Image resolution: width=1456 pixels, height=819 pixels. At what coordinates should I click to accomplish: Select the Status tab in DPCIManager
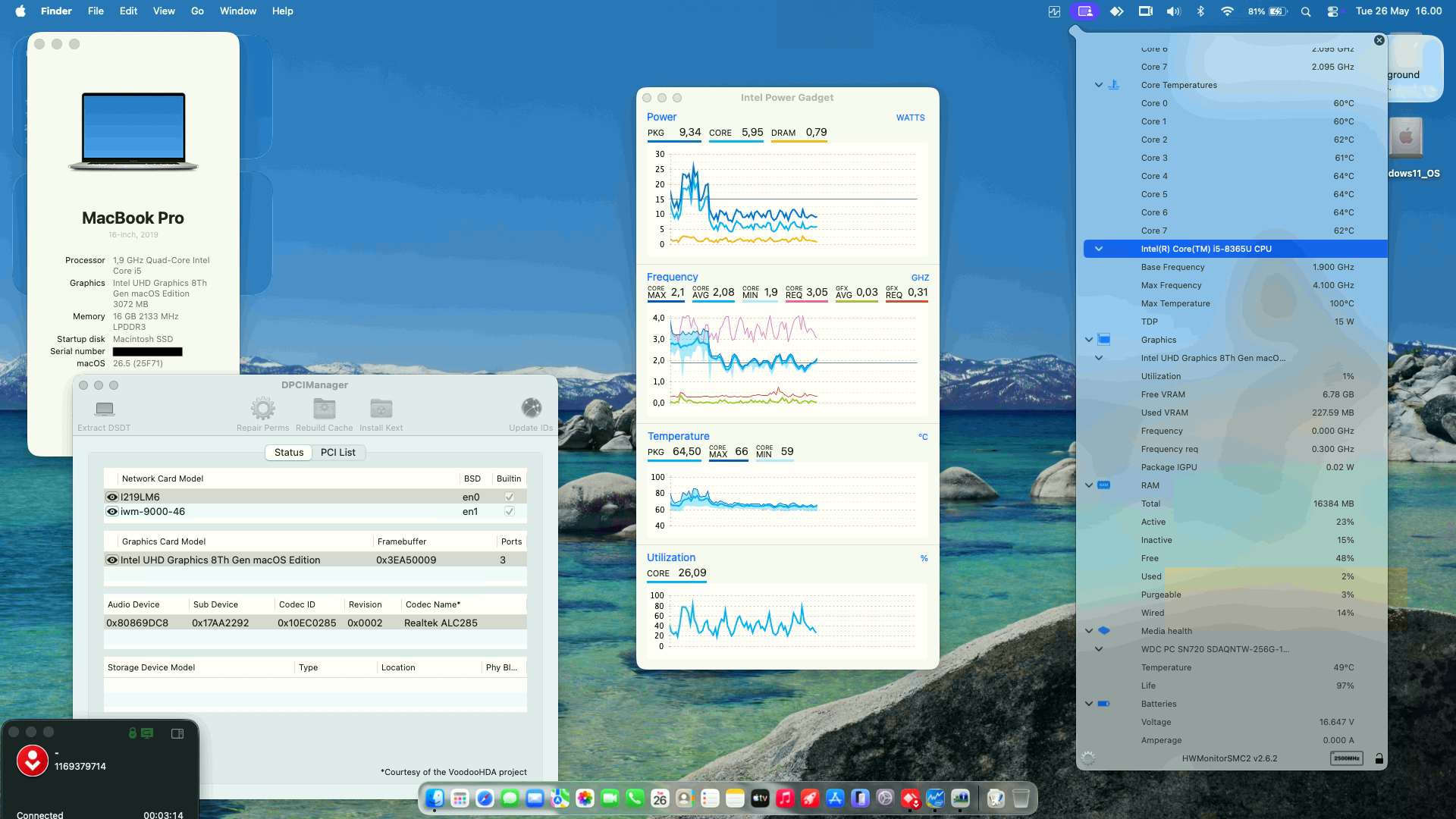(x=289, y=453)
